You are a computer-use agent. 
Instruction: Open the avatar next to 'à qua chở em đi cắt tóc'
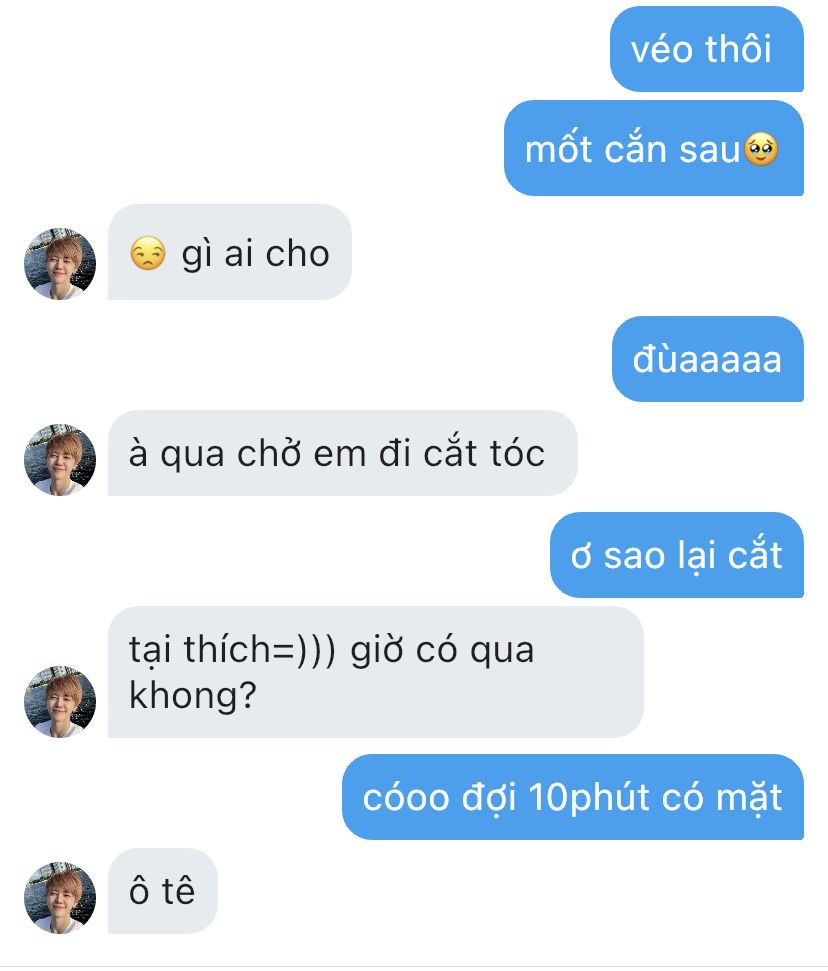tap(60, 459)
